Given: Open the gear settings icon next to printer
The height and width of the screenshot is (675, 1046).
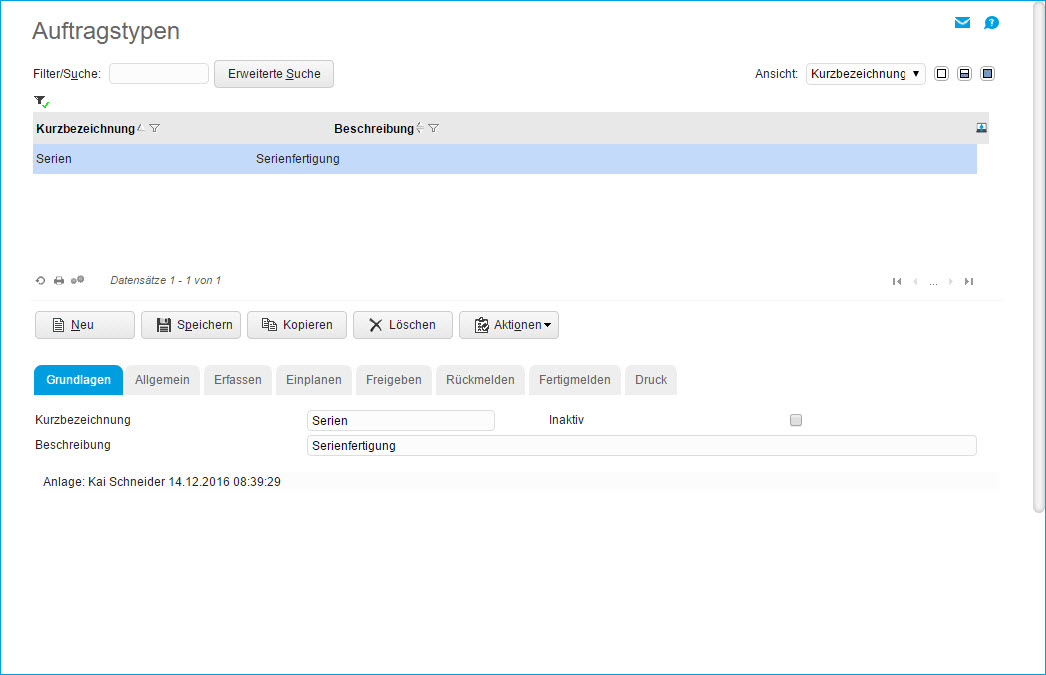Looking at the screenshot, I should [77, 281].
